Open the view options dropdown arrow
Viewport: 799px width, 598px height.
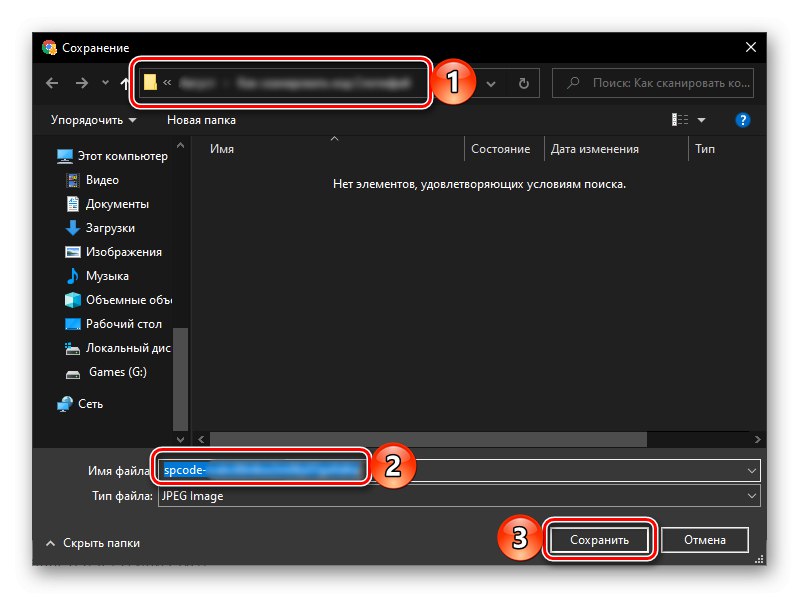(x=701, y=120)
